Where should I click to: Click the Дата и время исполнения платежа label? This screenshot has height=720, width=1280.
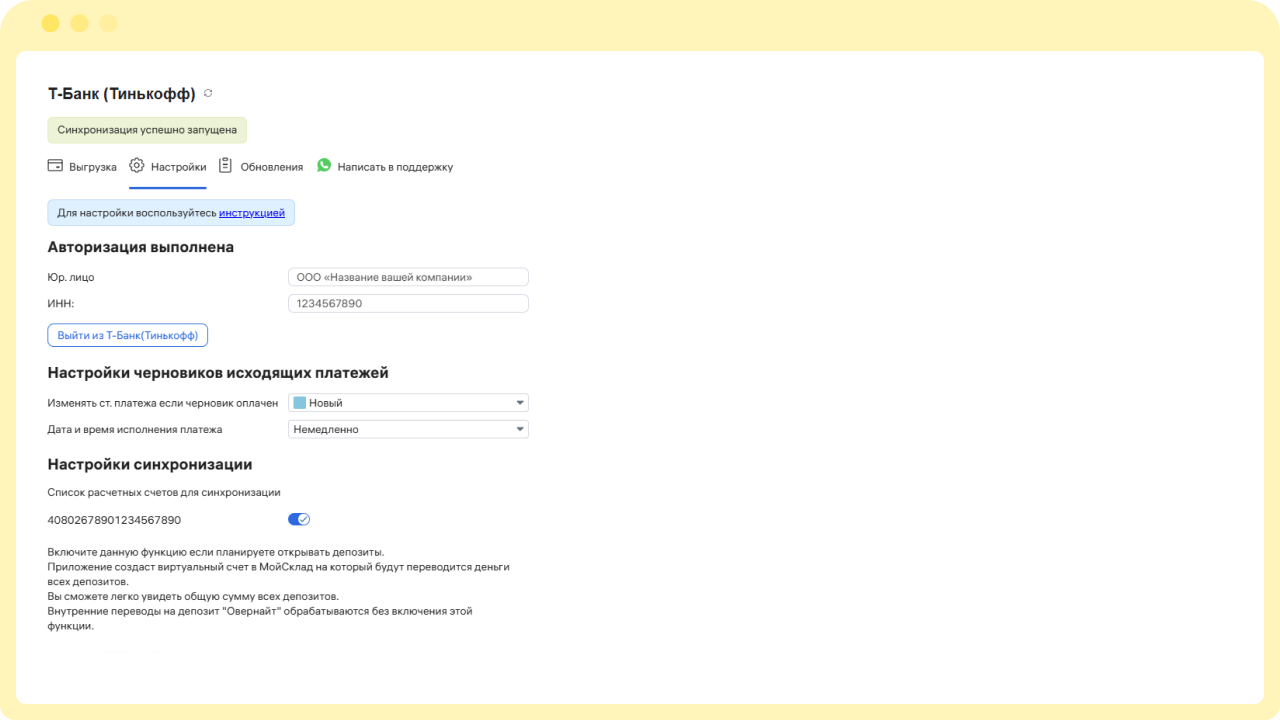click(x=135, y=429)
